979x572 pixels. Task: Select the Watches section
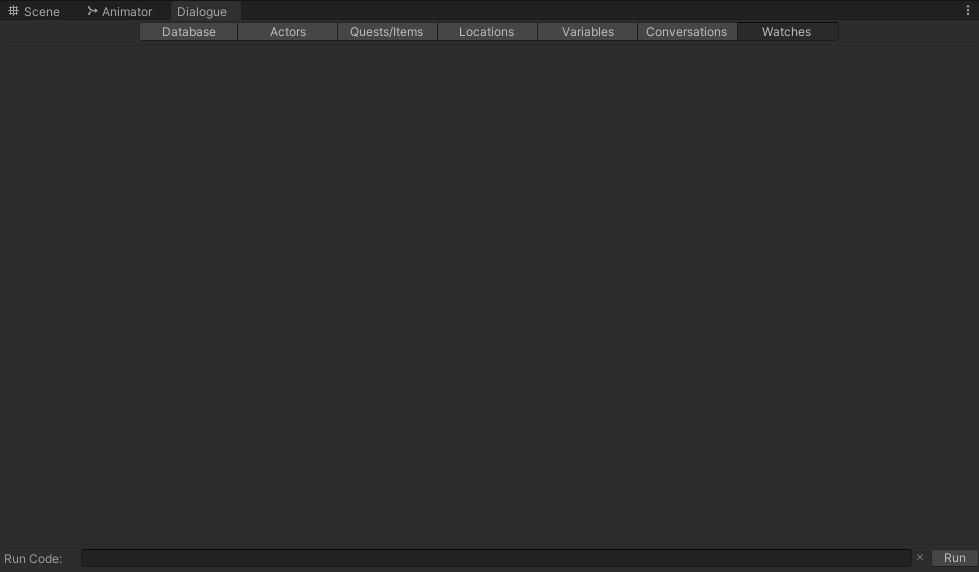pyautogui.click(x=787, y=32)
